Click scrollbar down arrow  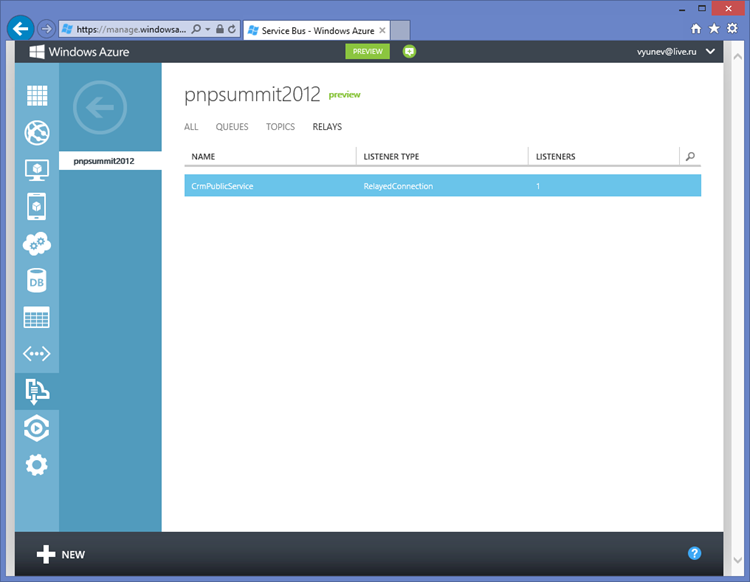[738, 560]
